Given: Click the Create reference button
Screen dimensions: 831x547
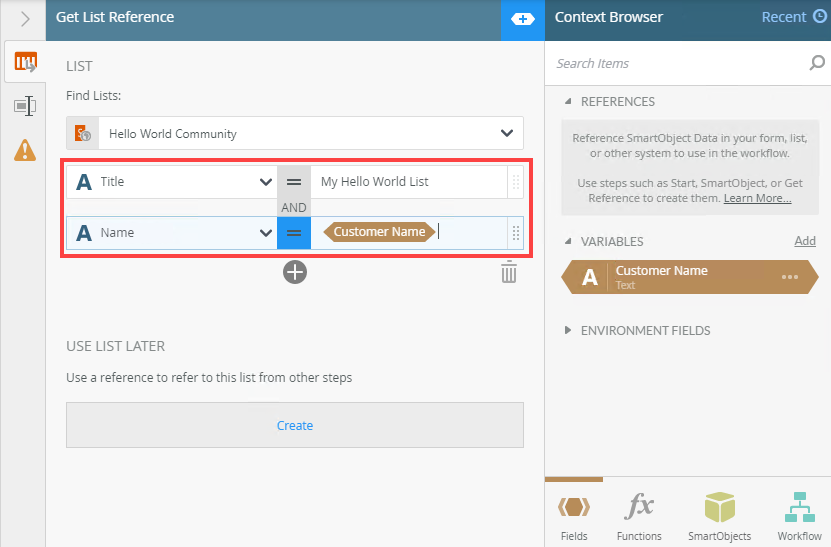Looking at the screenshot, I should pyautogui.click(x=295, y=425).
